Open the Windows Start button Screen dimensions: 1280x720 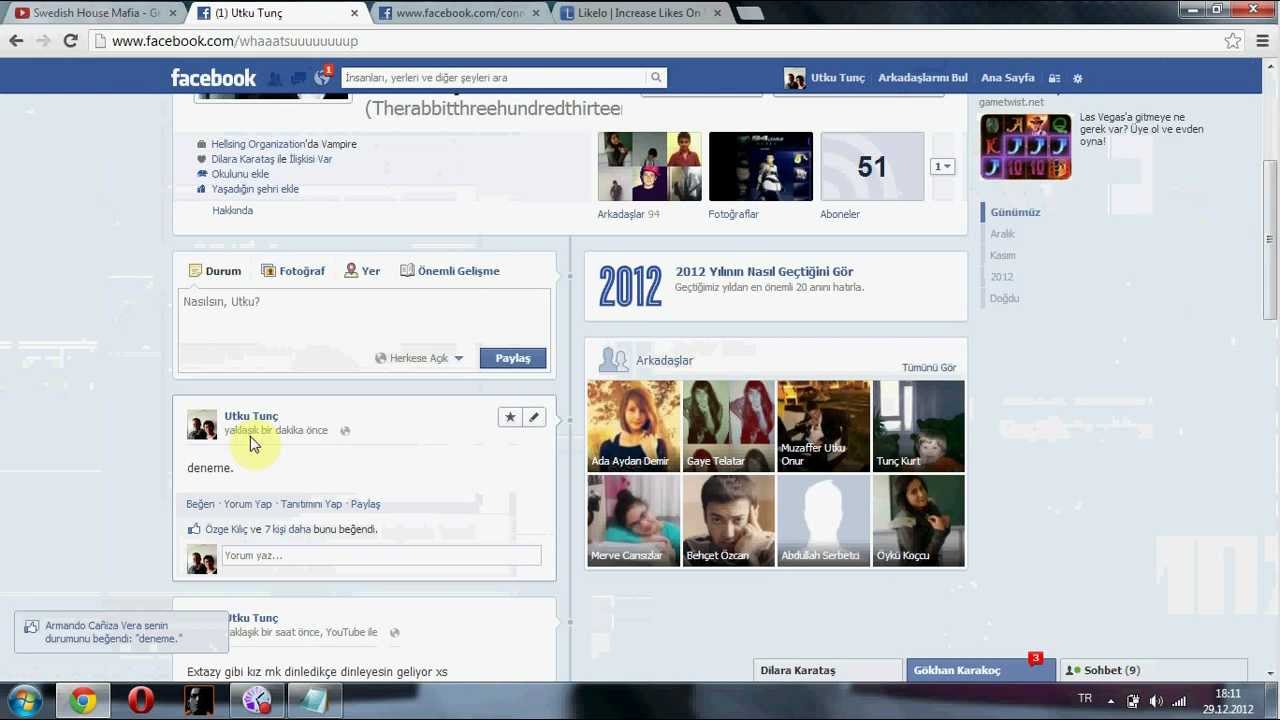click(25, 701)
